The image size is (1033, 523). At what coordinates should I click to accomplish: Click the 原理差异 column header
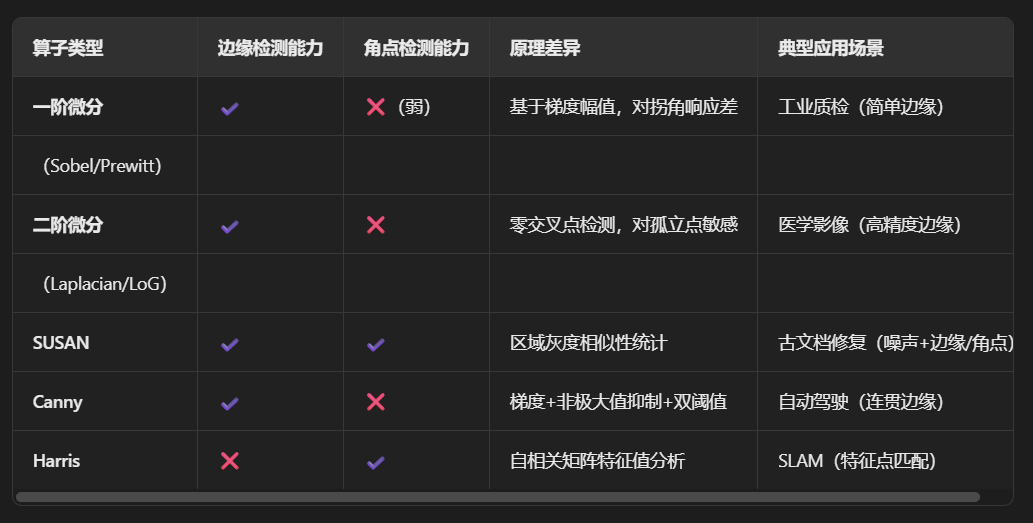click(545, 48)
